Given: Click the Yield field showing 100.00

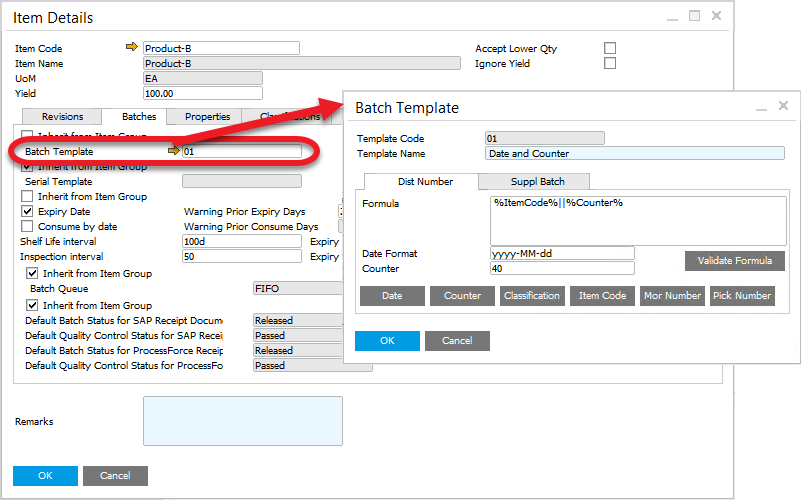Looking at the screenshot, I should [203, 93].
